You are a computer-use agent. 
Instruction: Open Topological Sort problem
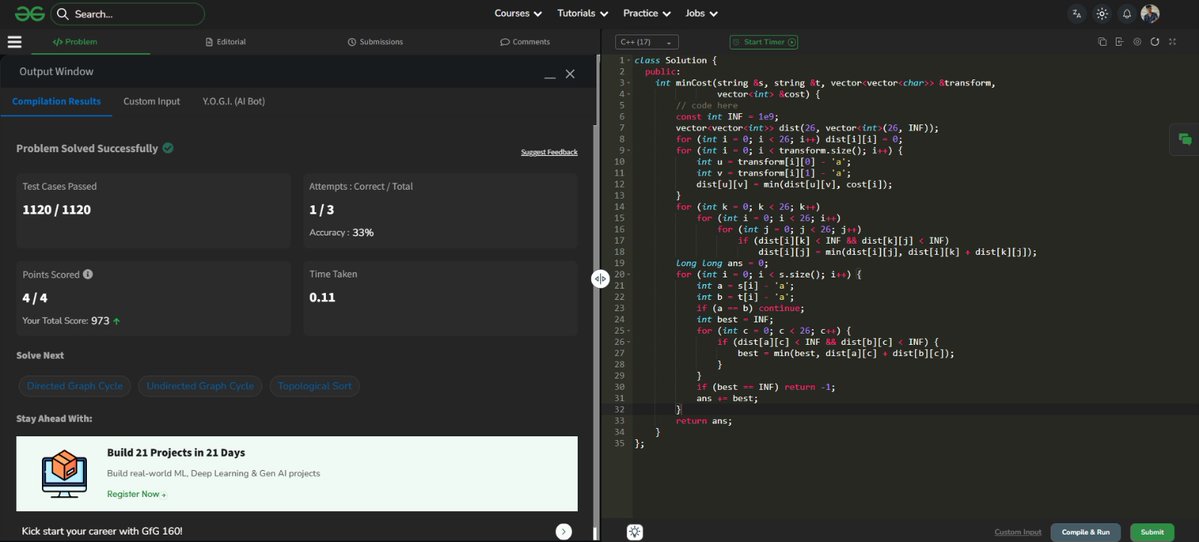[314, 386]
